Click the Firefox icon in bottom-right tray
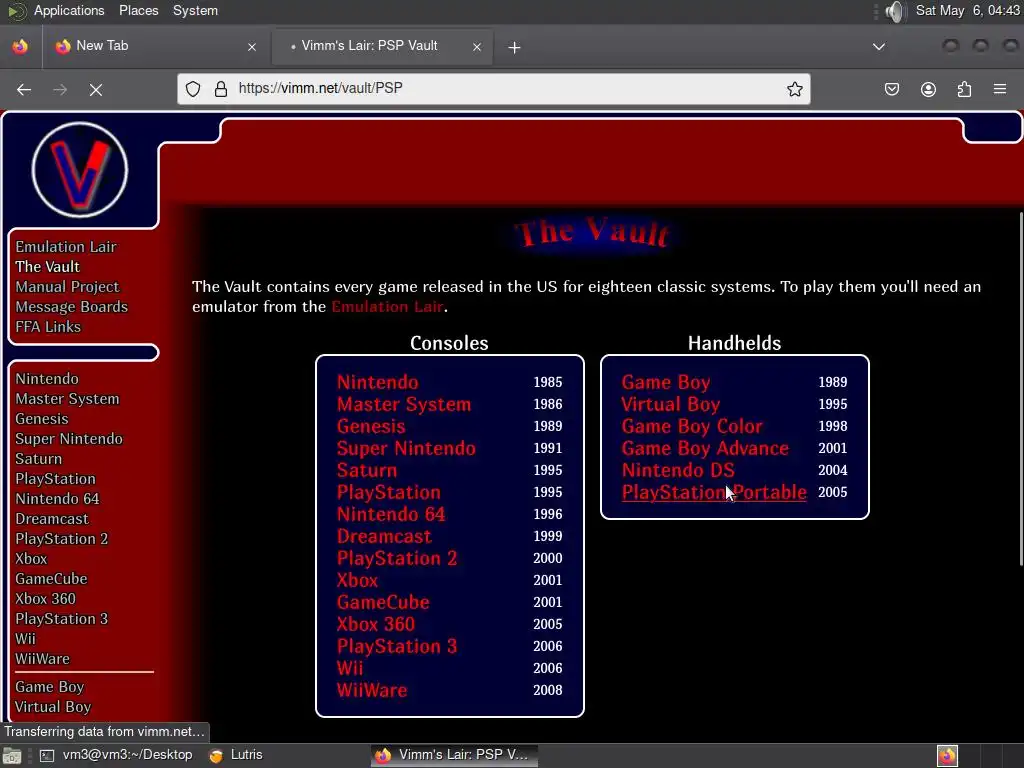 pyautogui.click(x=947, y=756)
